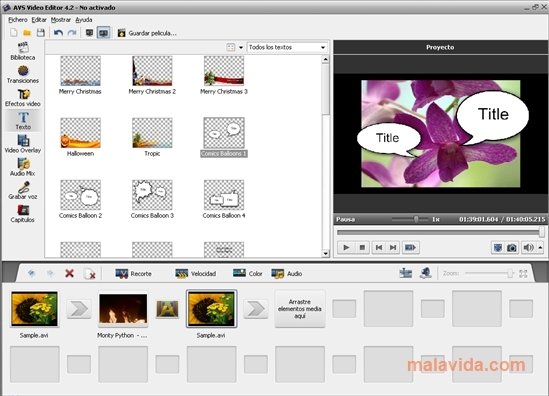Viewport: 549px width, 396px height.
Task: Click transition between Monty Python and Sample.avi
Action: tap(167, 309)
